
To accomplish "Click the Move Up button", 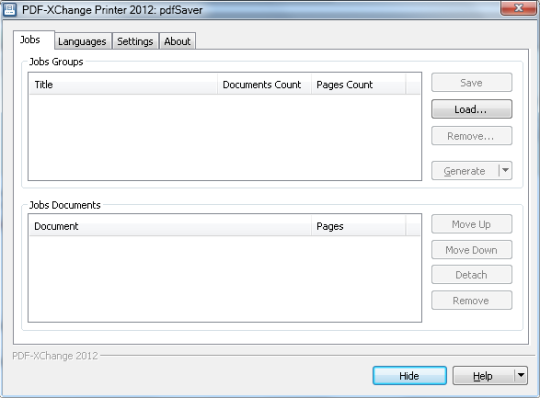I will (x=471, y=224).
